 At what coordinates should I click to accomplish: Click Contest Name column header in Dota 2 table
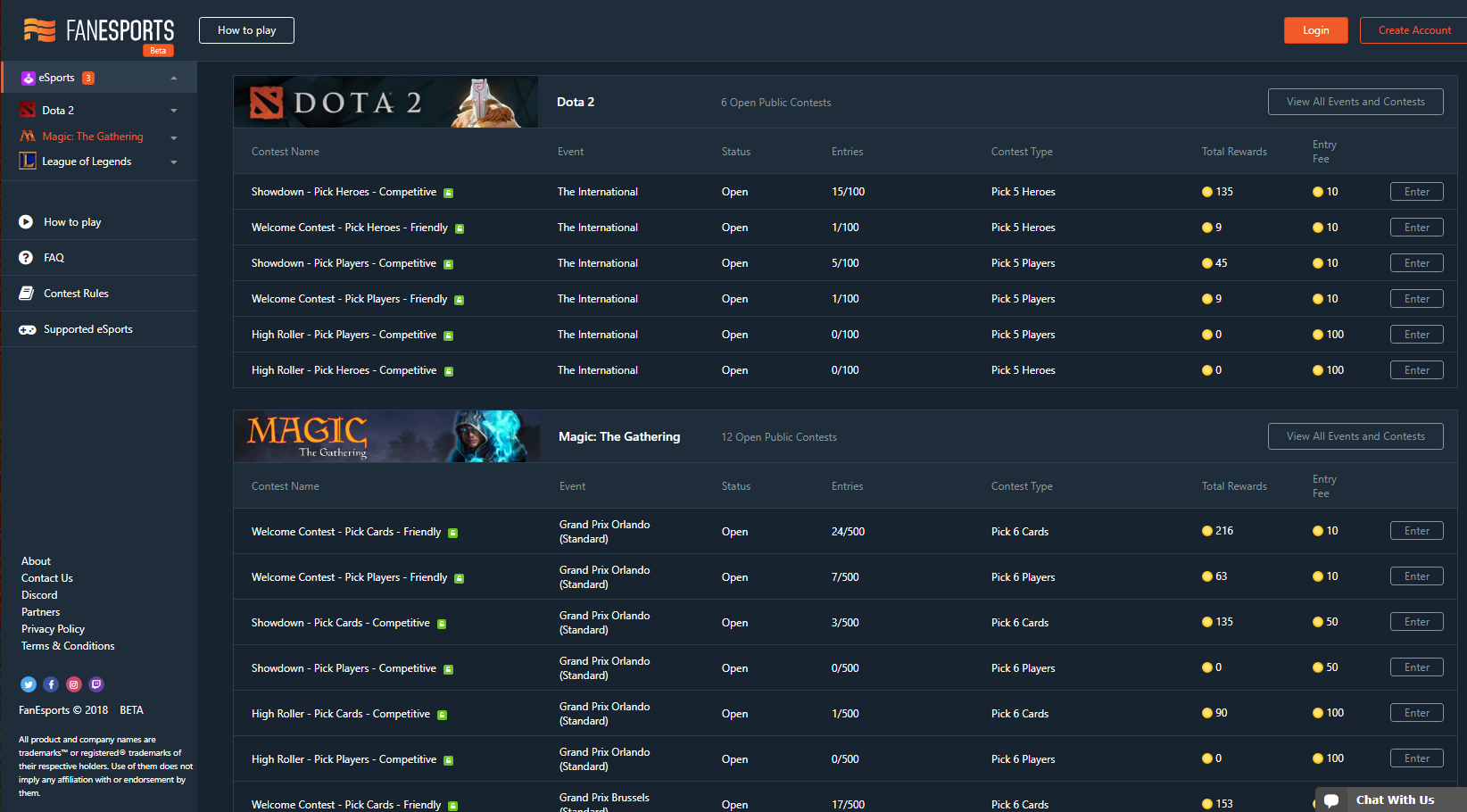point(286,152)
